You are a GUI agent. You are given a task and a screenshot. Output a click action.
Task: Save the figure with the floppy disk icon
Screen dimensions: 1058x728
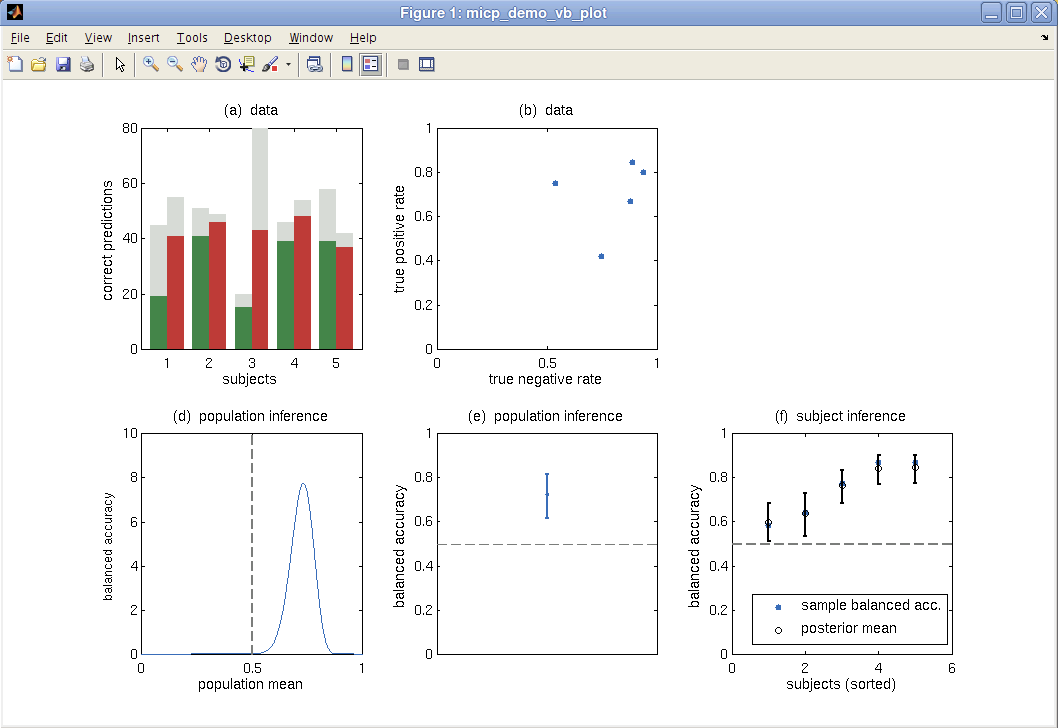(63, 65)
